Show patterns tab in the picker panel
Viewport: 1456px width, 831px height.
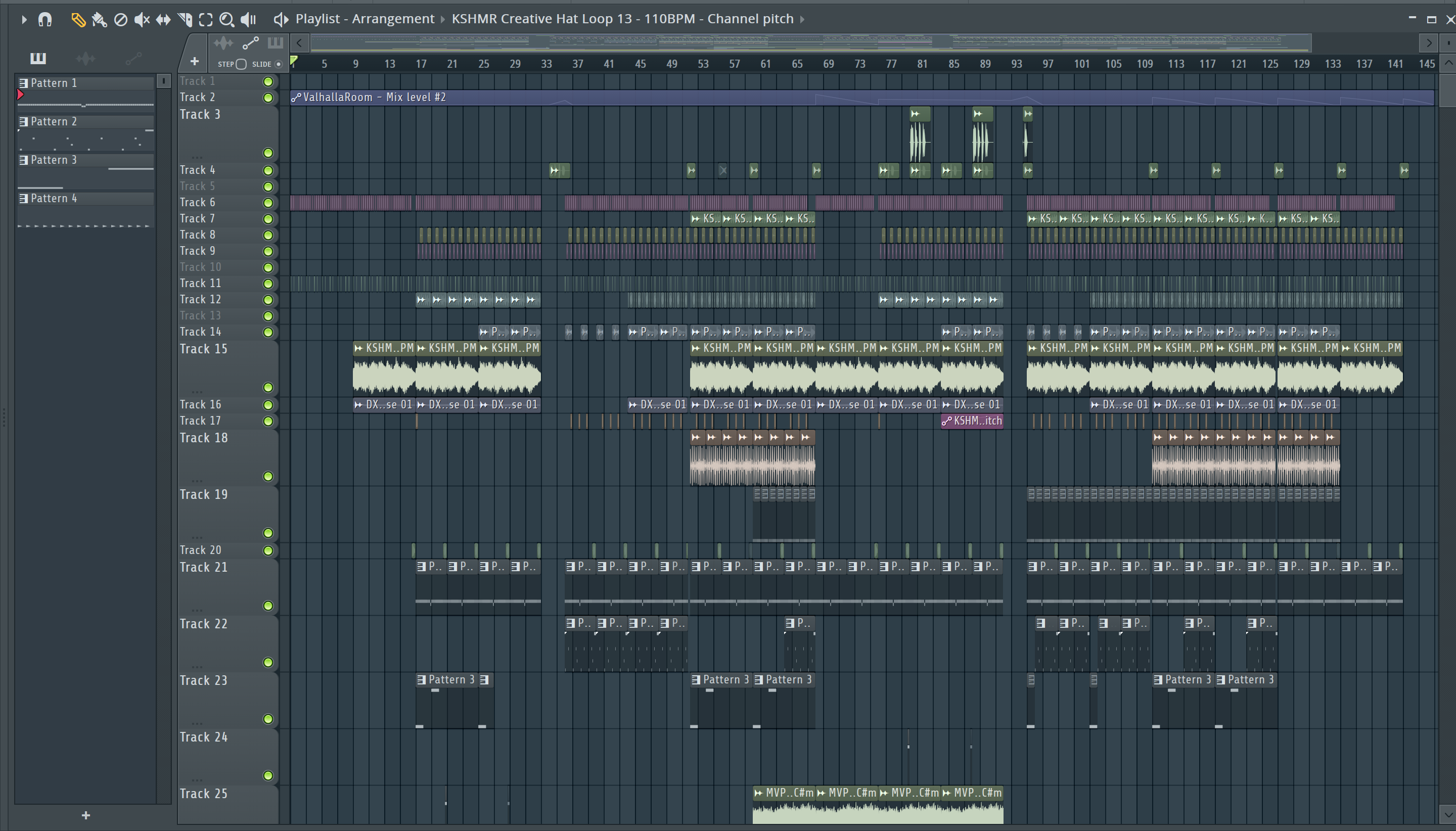tap(38, 58)
